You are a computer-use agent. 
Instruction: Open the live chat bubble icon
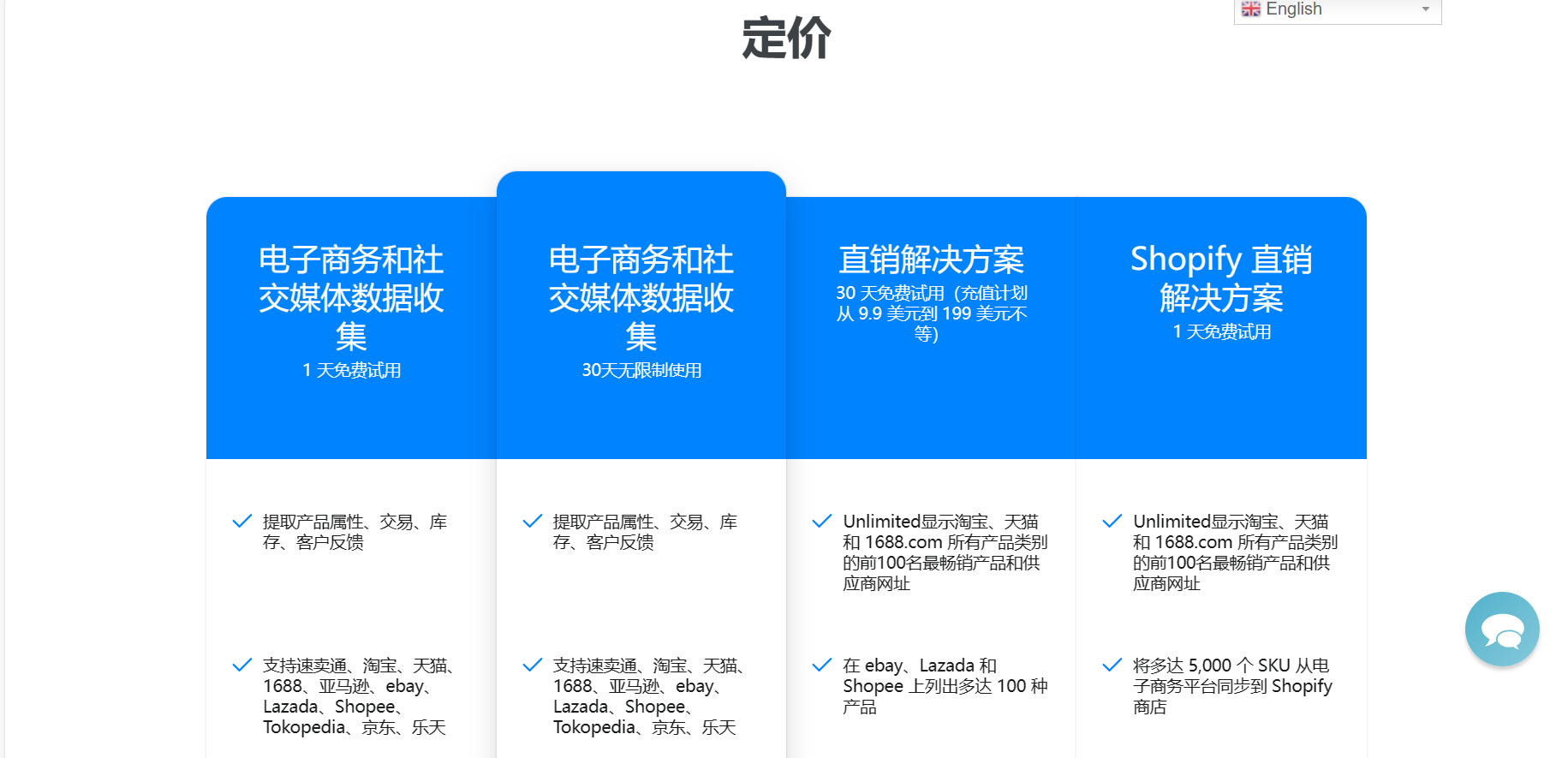[1502, 629]
